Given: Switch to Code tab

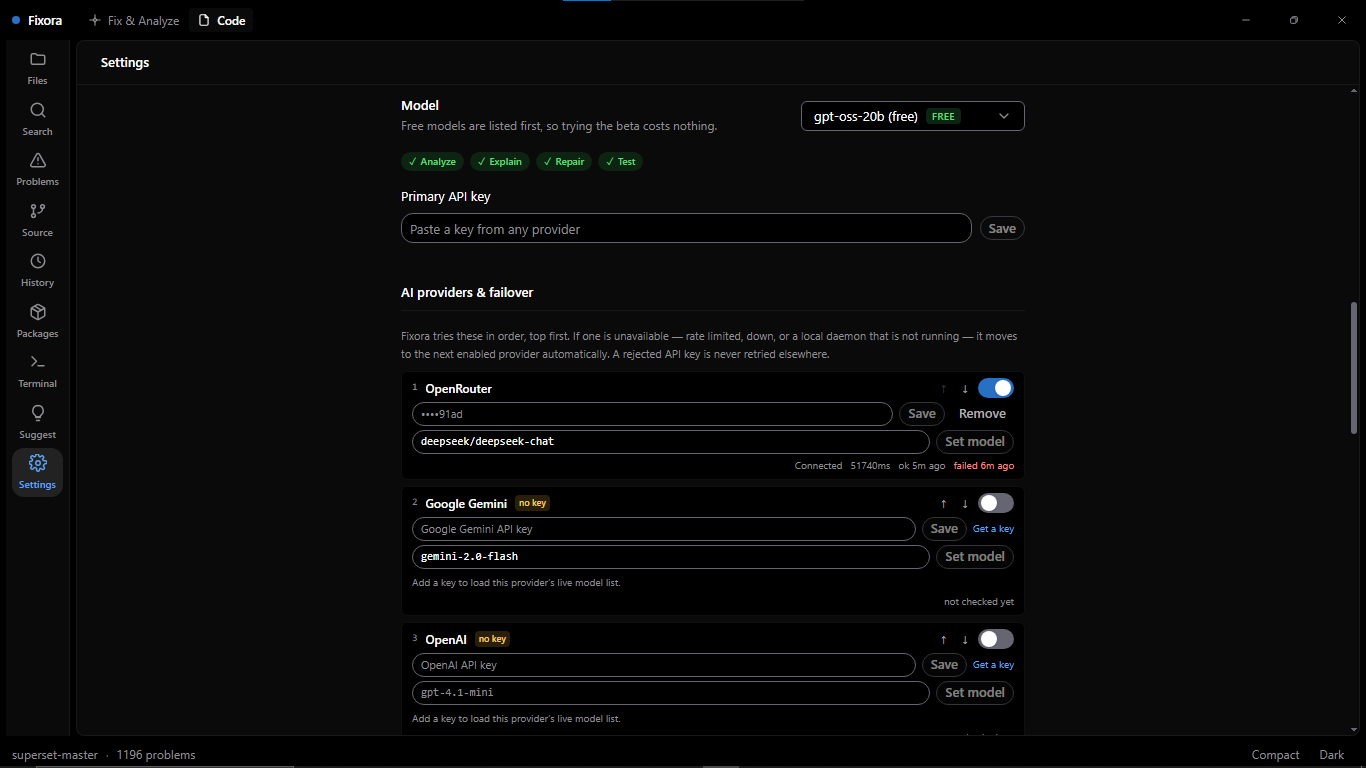Looking at the screenshot, I should [x=221, y=20].
